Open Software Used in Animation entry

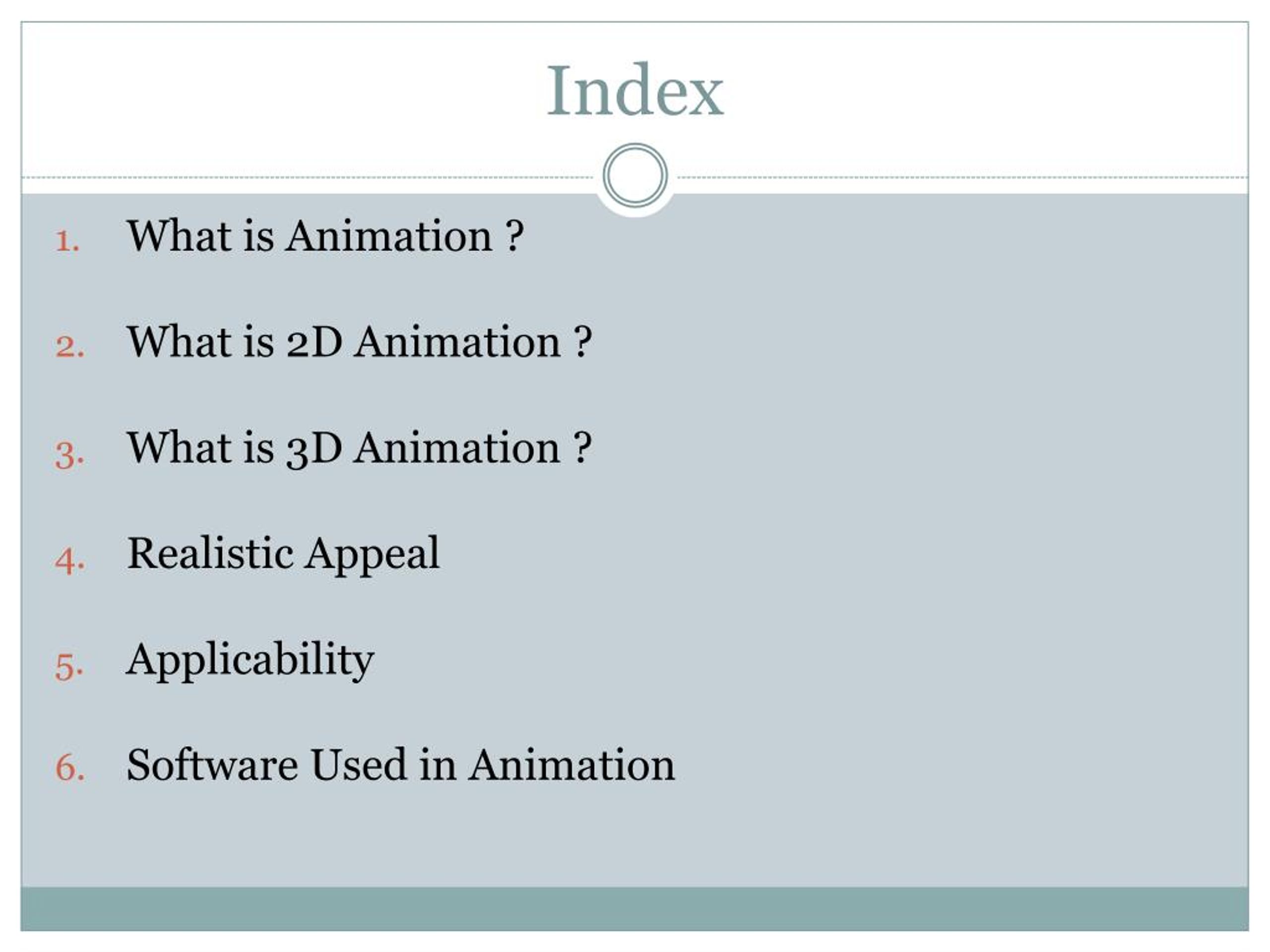pyautogui.click(x=401, y=765)
